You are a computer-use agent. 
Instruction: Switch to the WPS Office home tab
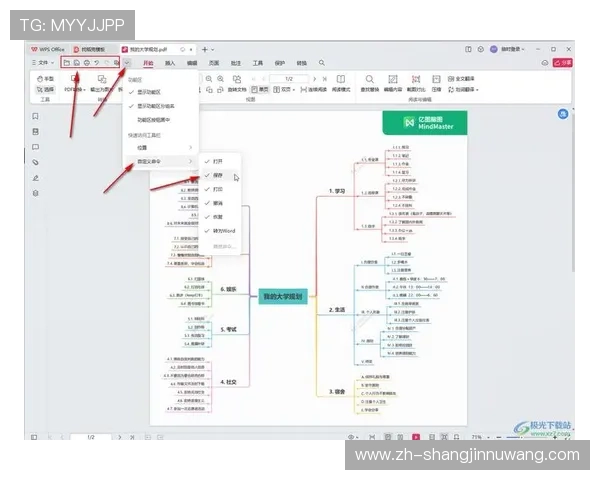click(x=48, y=49)
